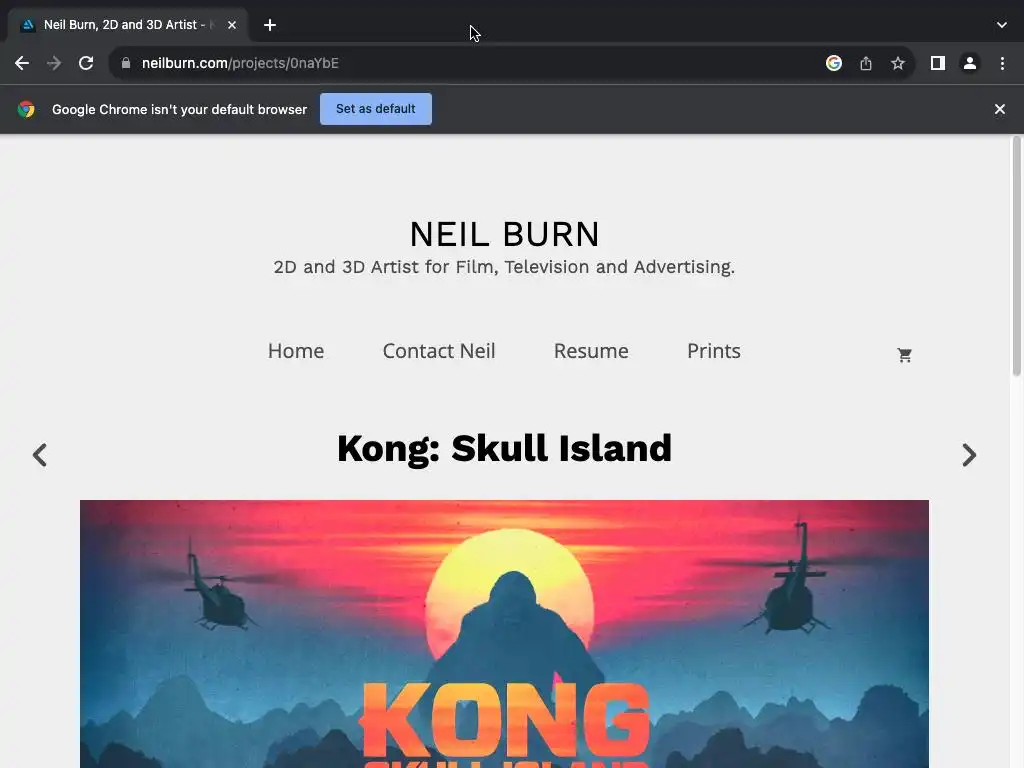Toggle the Chrome side panel icon
This screenshot has width=1024, height=768.
pyautogui.click(x=938, y=63)
